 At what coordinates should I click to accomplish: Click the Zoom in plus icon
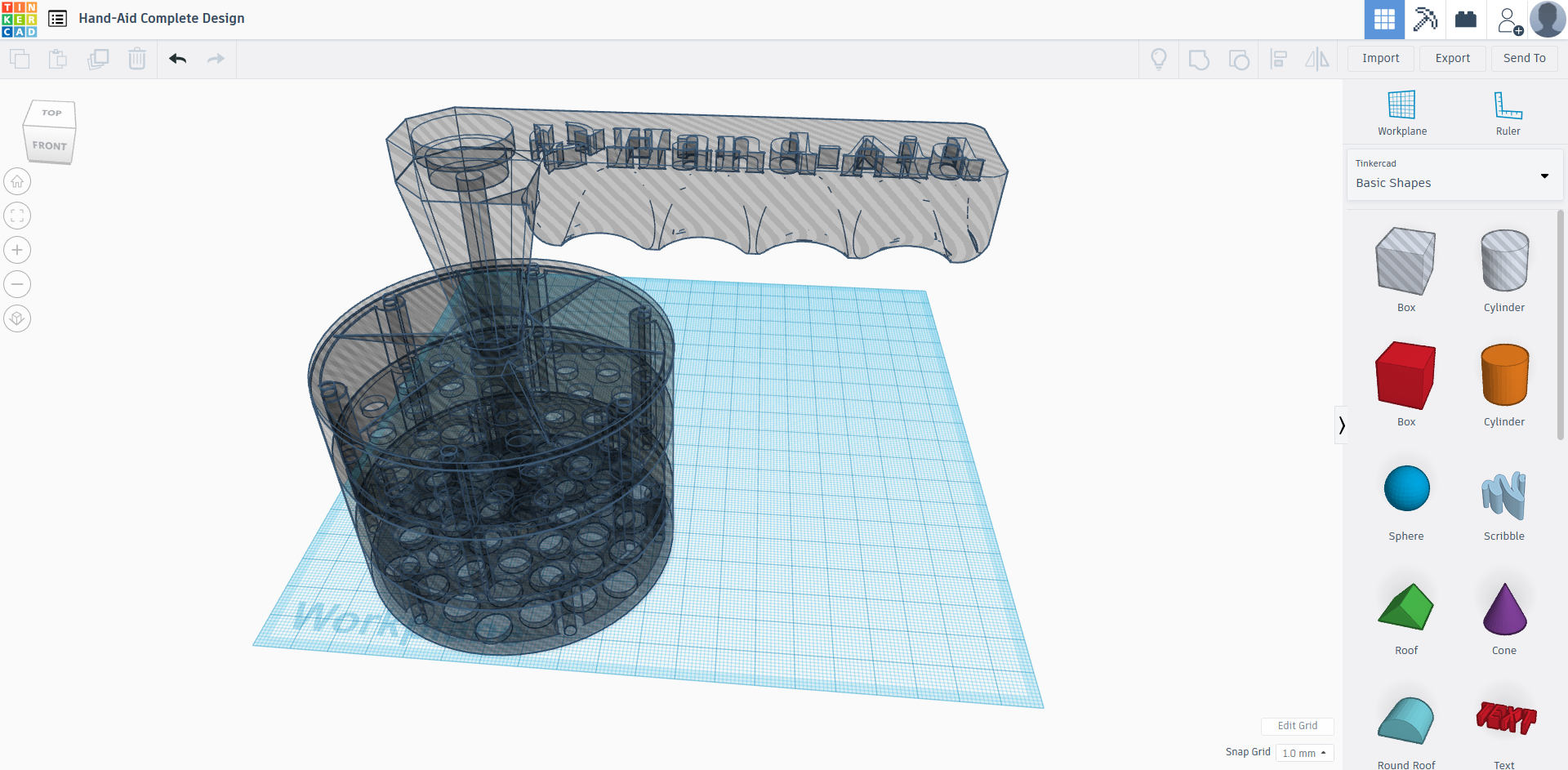pos(17,250)
